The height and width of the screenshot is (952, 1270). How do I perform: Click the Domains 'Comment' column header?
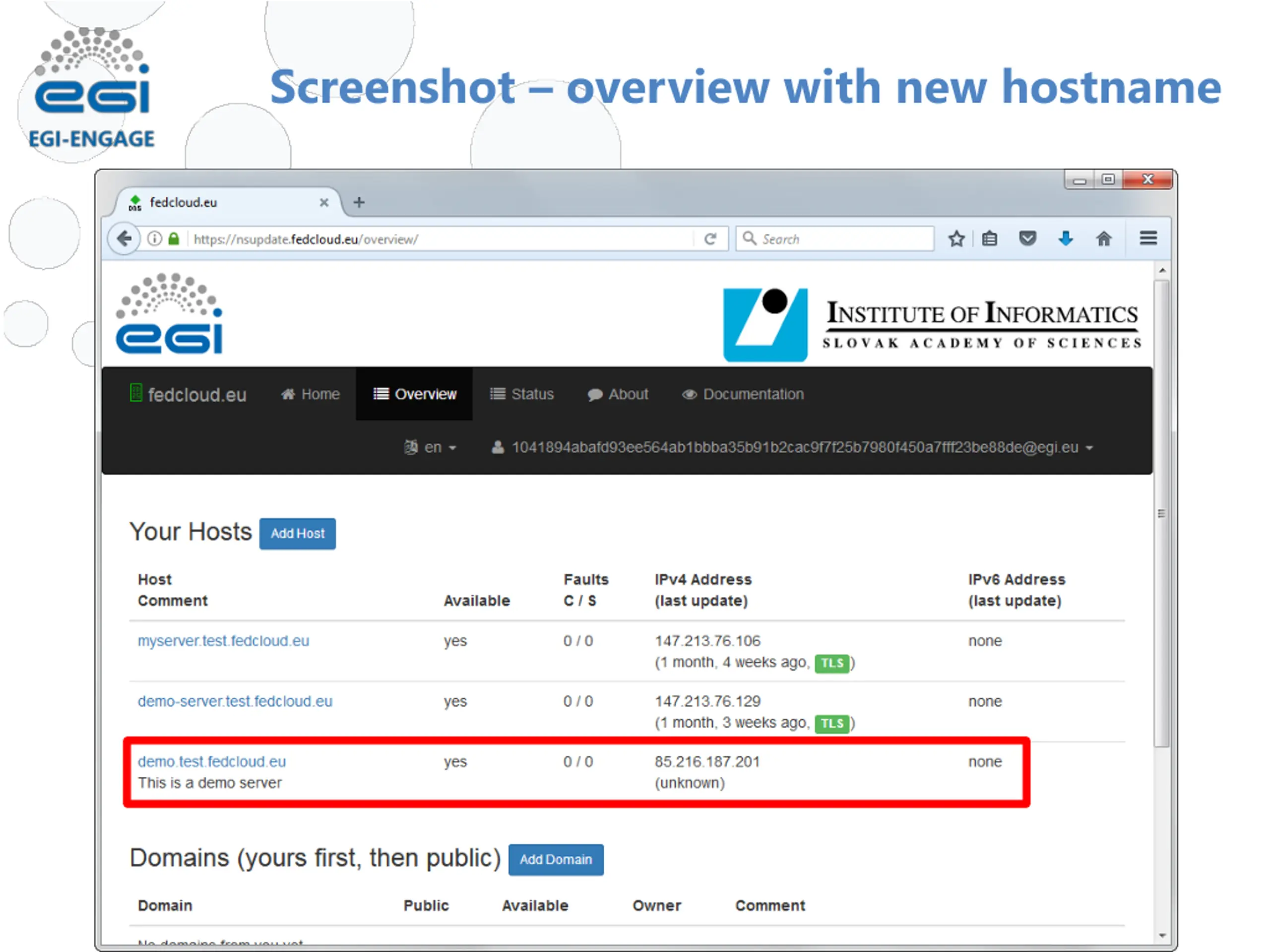click(x=770, y=905)
